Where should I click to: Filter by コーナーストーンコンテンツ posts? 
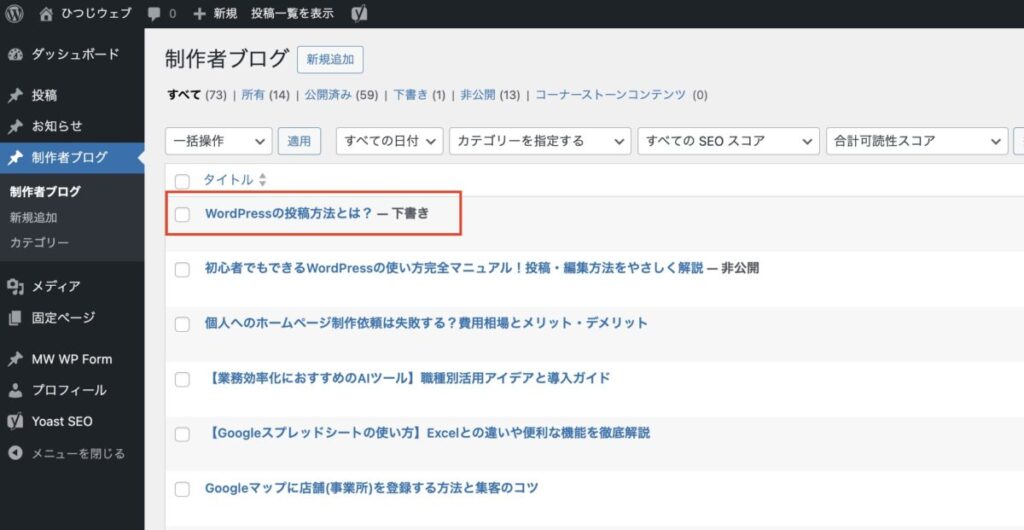click(x=611, y=95)
